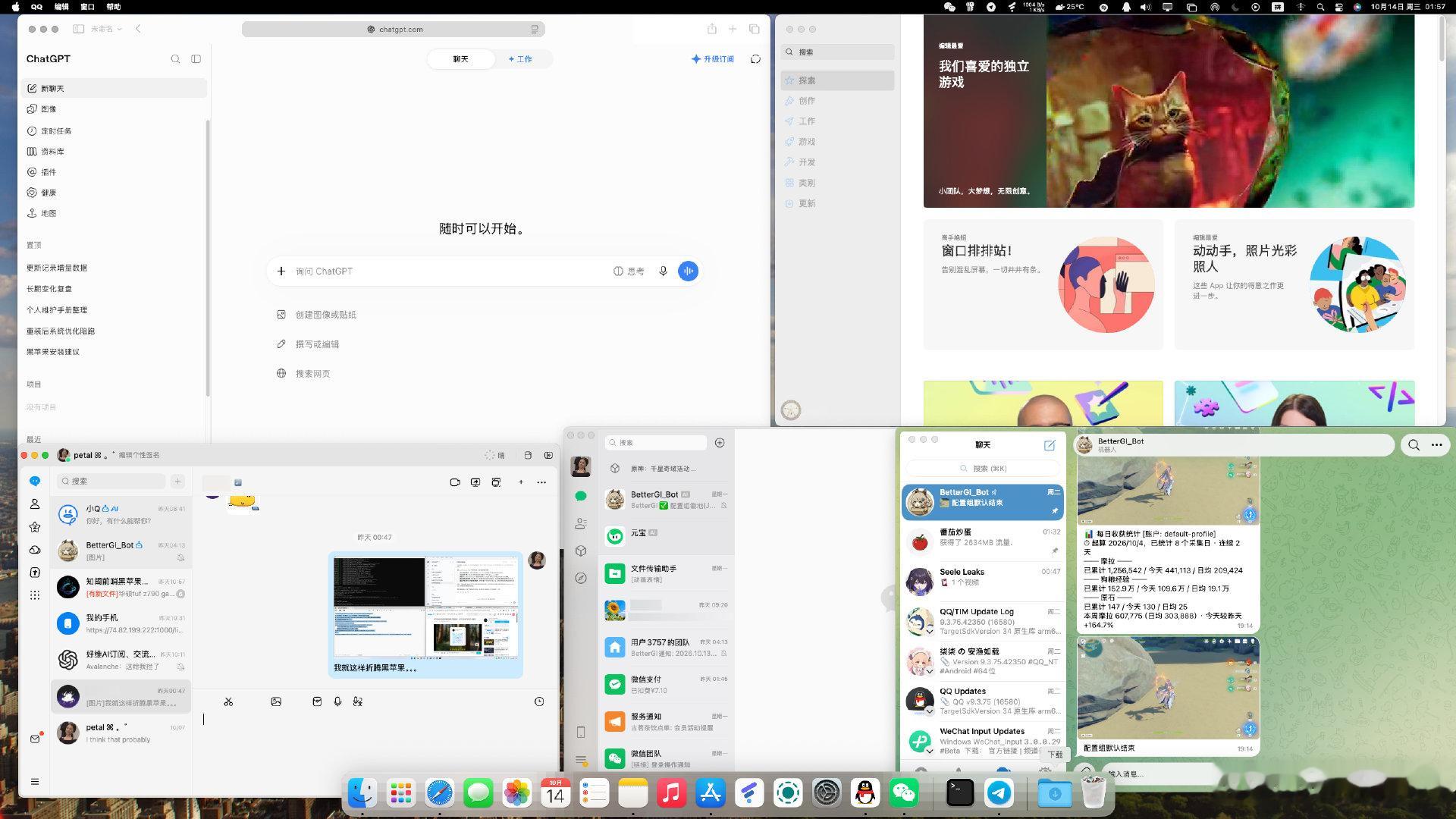The width and height of the screenshot is (1456, 819).
Task: Click search icon in Telegram chat header
Action: coord(1414,445)
